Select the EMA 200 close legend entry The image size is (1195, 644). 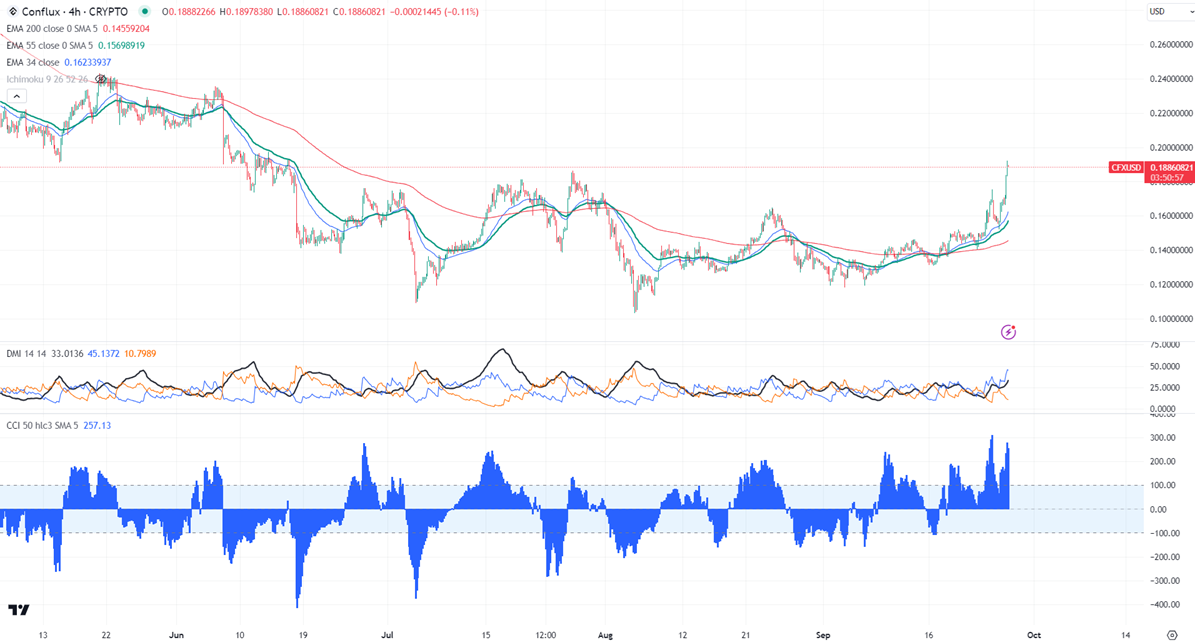[x=52, y=28]
